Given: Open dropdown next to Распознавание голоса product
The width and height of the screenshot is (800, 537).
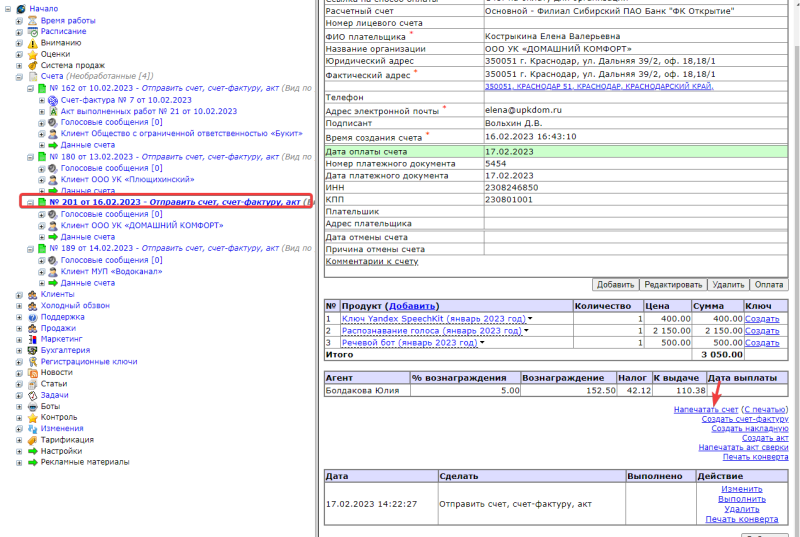Looking at the screenshot, I should [526, 331].
